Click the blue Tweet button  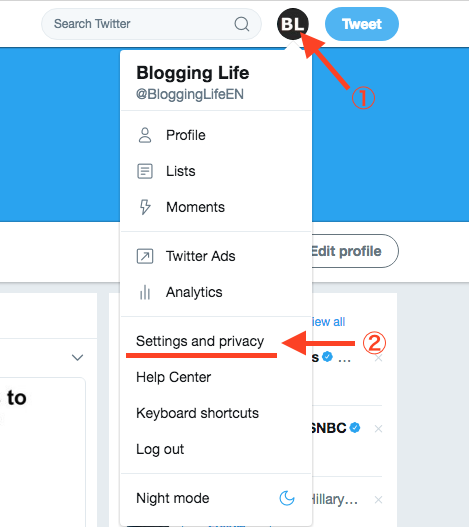coord(362,24)
